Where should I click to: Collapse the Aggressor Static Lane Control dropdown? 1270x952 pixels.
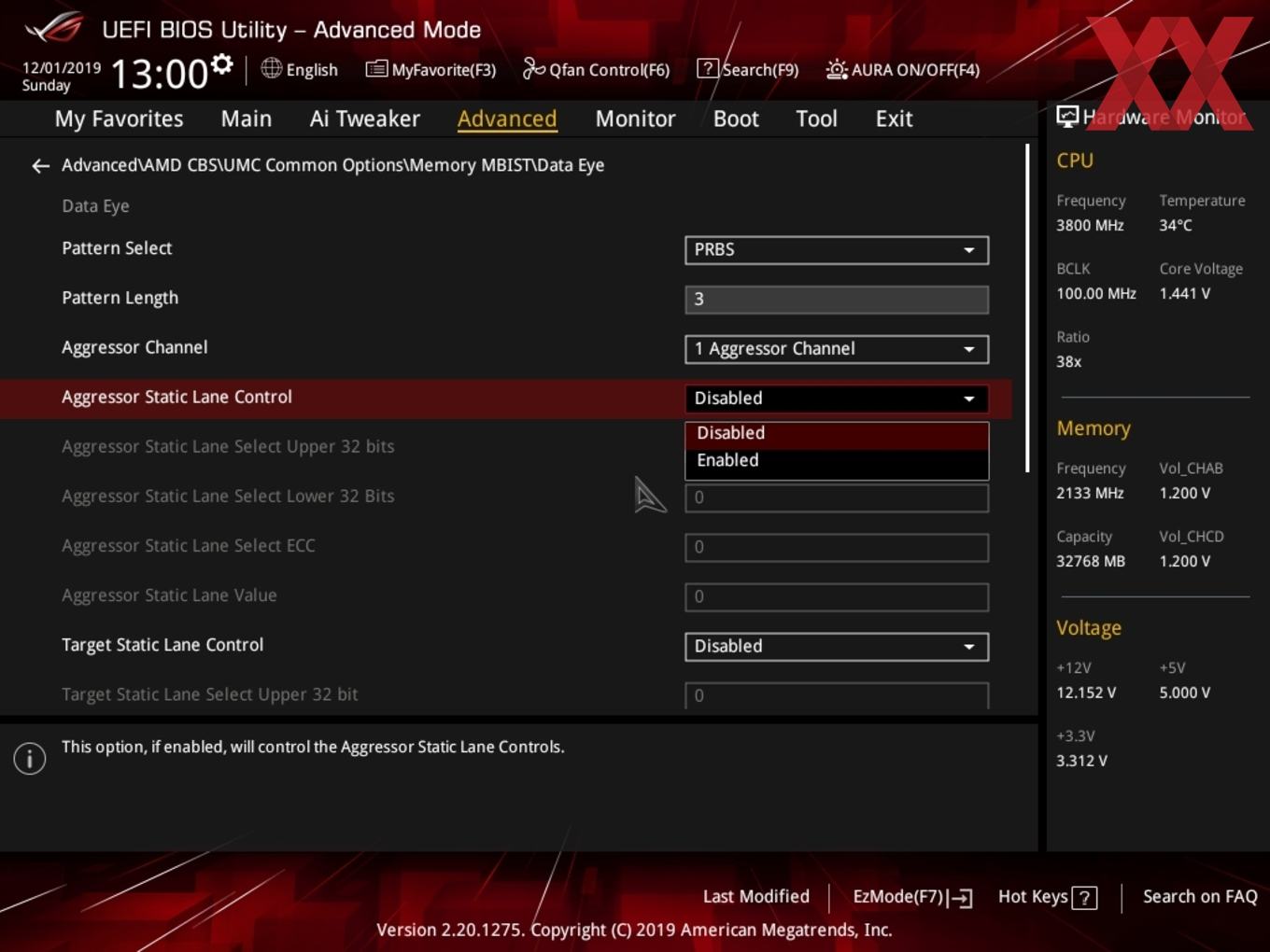[x=837, y=399]
